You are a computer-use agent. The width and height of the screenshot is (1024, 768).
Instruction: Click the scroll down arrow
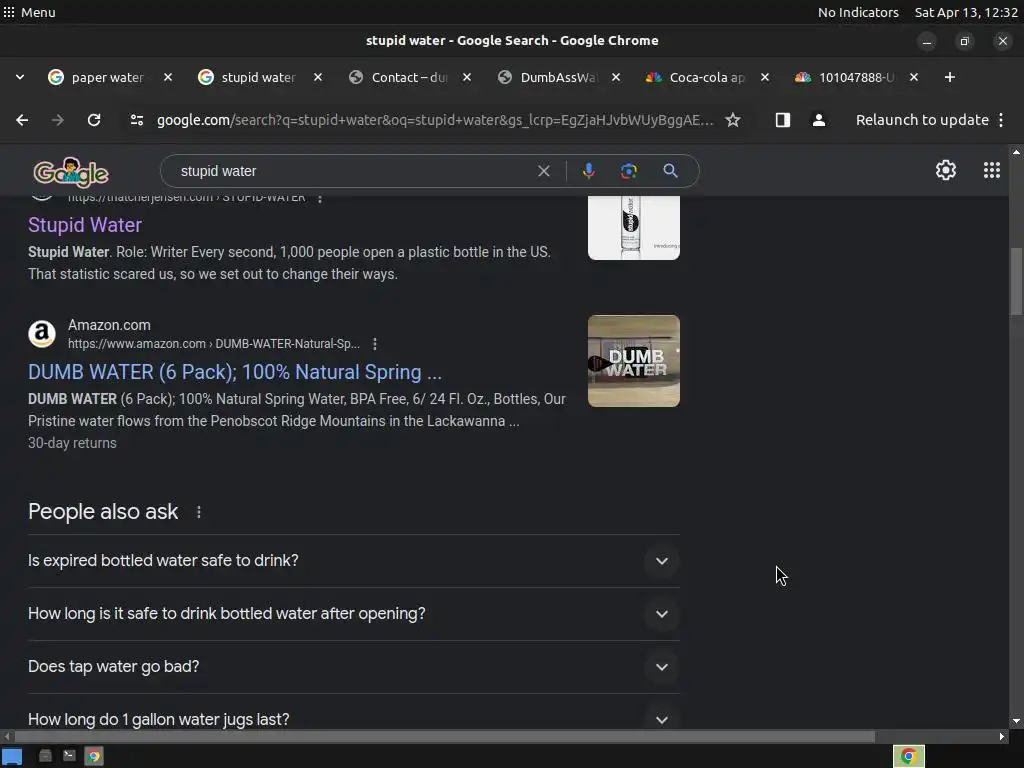click(1016, 722)
